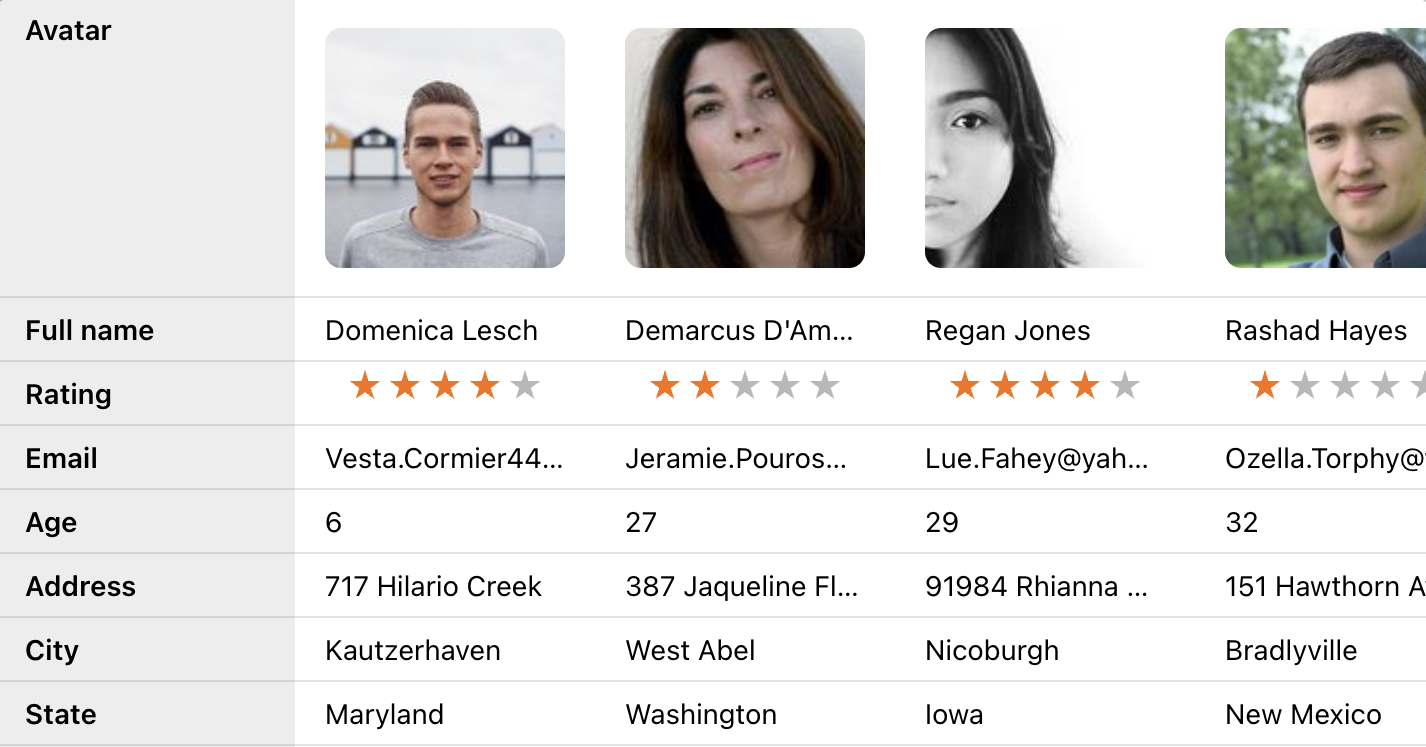Click Rashad Hayes's avatar picture
1426x747 pixels.
(1325, 148)
